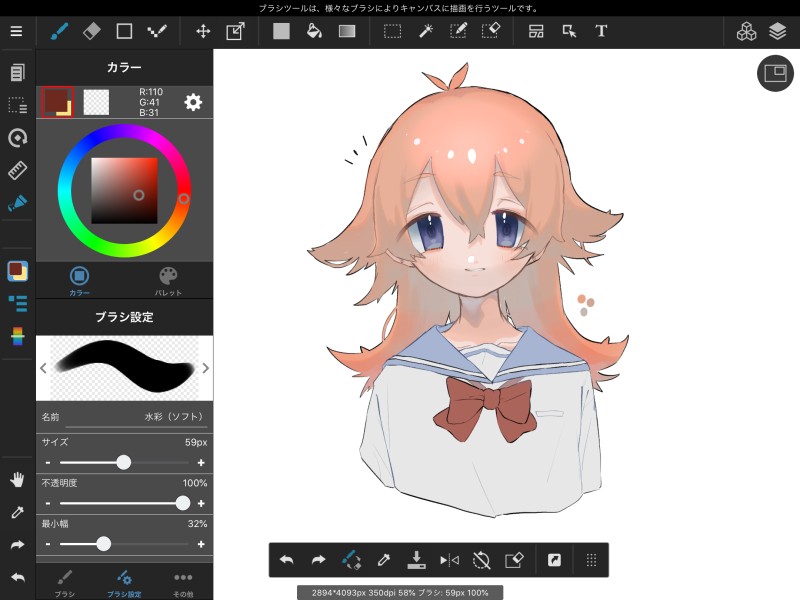Screen dimensions: 800x600
Task: Select the Text tool
Action: [x=601, y=31]
